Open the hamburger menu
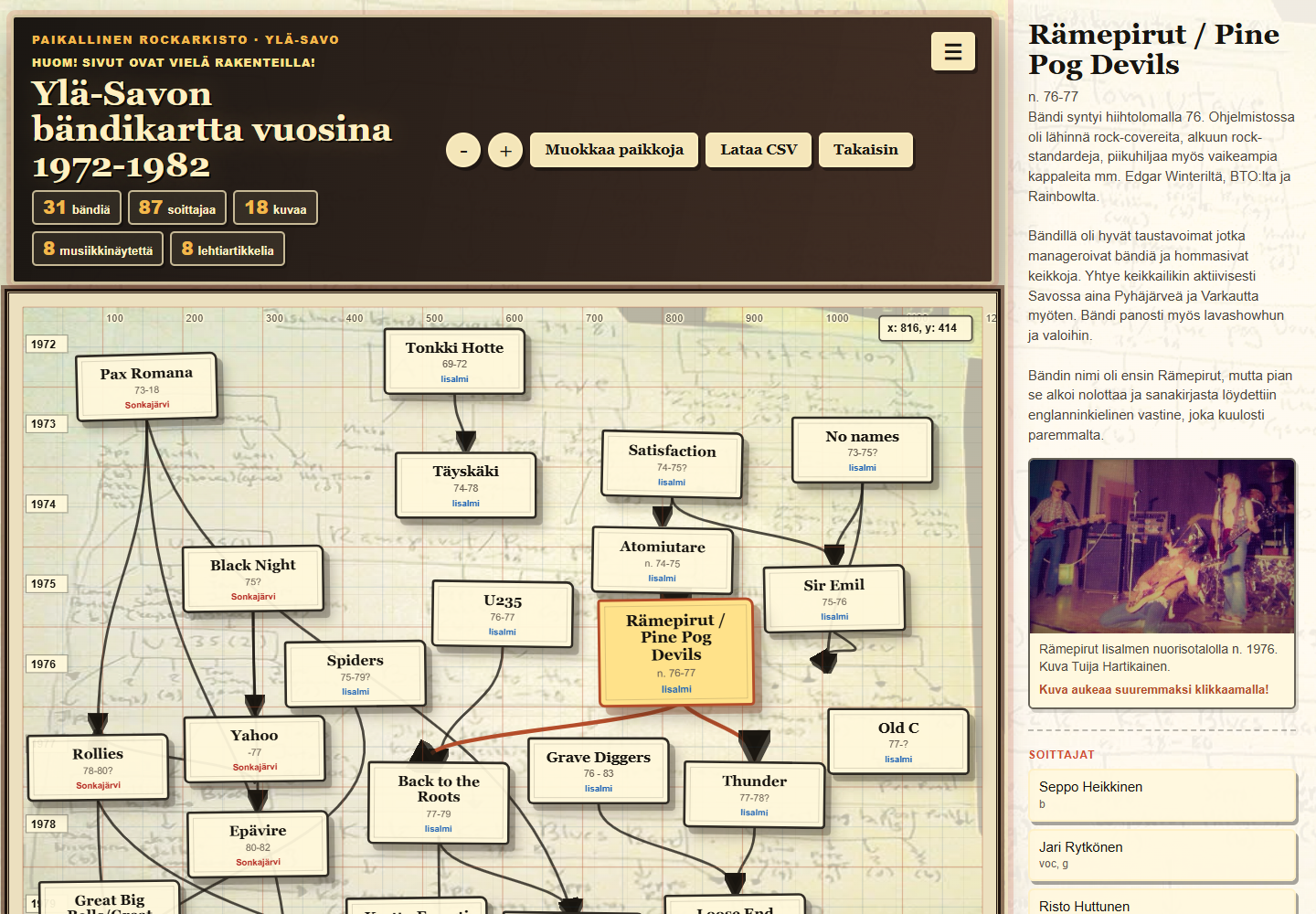 (x=953, y=51)
